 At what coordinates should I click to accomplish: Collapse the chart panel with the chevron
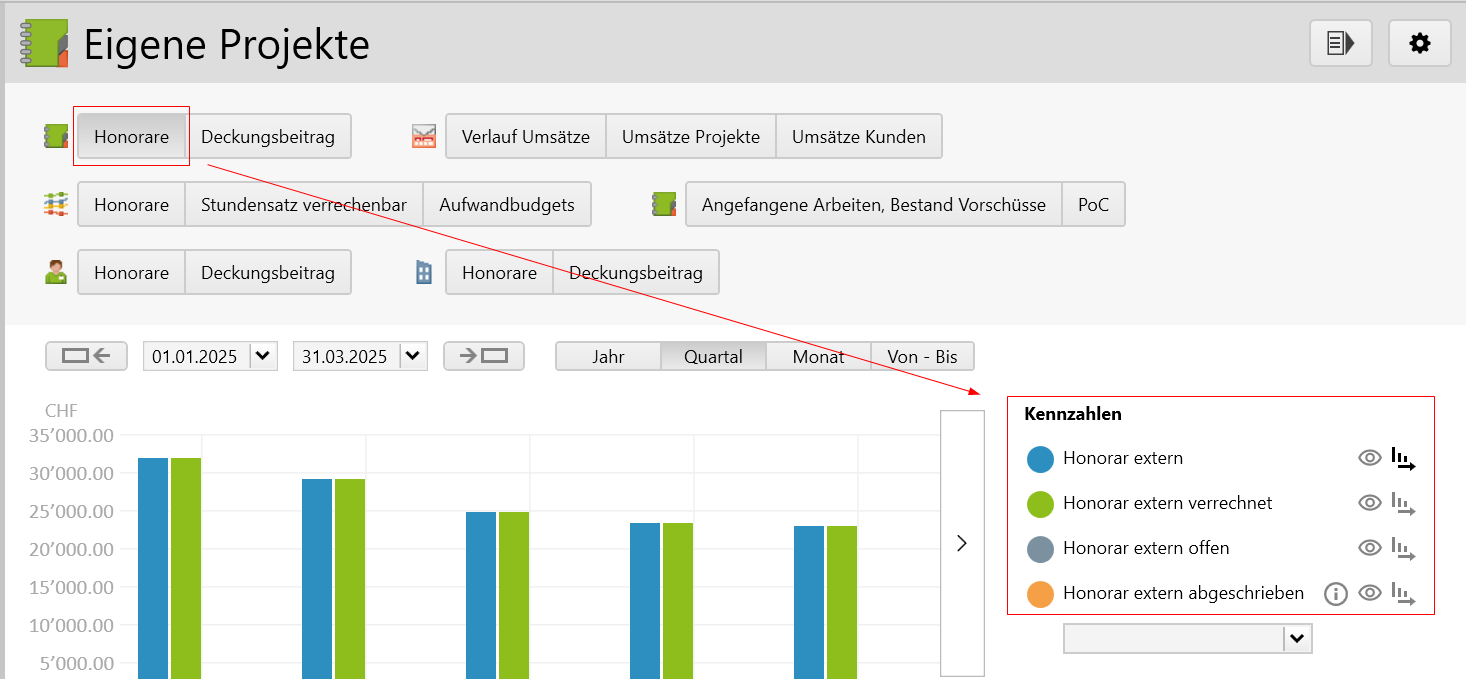962,543
